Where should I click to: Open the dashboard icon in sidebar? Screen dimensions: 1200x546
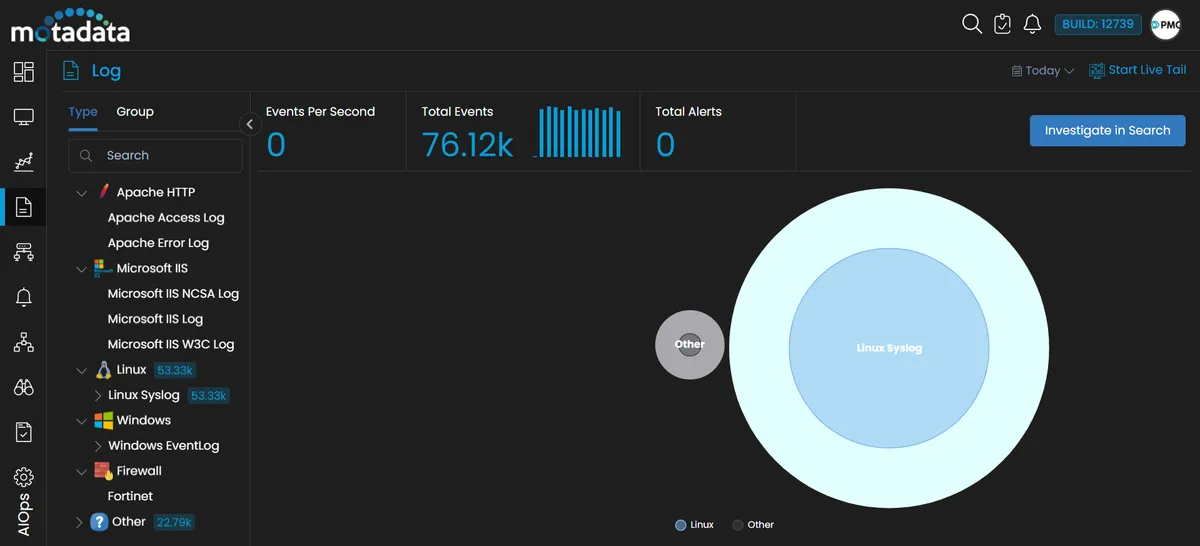click(x=24, y=72)
